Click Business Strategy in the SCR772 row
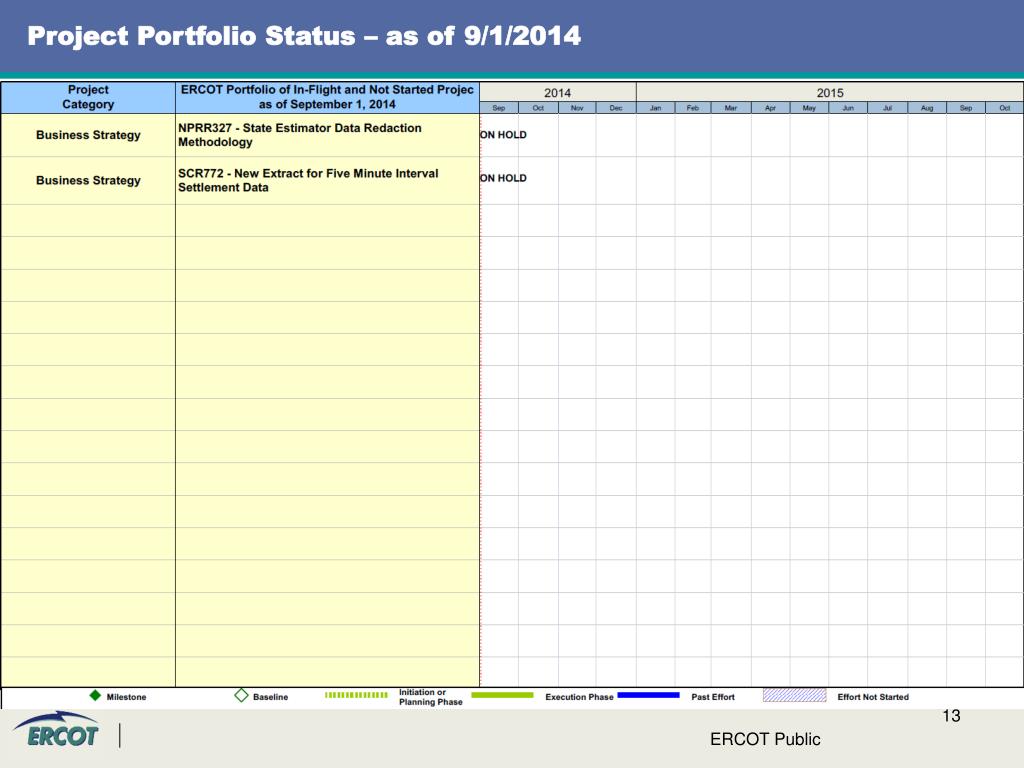Image resolution: width=1024 pixels, height=768 pixels. click(x=88, y=180)
